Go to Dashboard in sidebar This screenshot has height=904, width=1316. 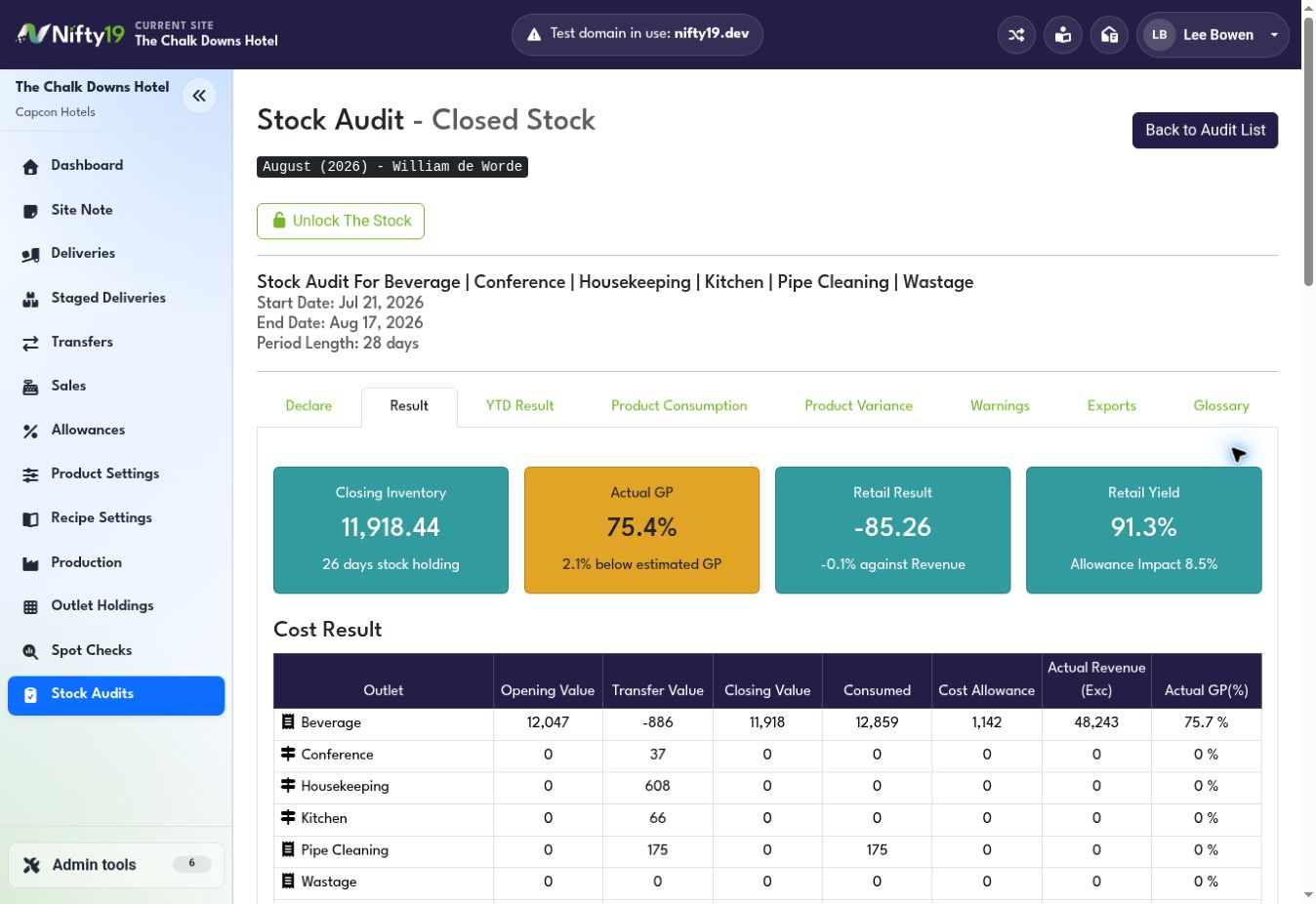(116, 166)
